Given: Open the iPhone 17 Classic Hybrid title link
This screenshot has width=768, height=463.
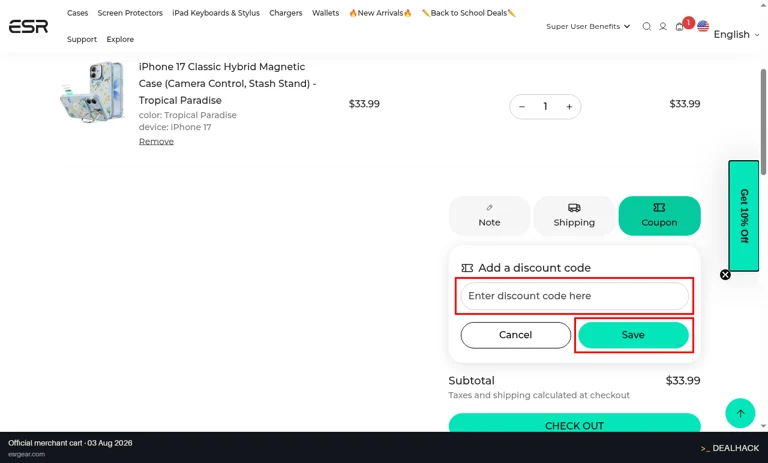Looking at the screenshot, I should point(227,84).
